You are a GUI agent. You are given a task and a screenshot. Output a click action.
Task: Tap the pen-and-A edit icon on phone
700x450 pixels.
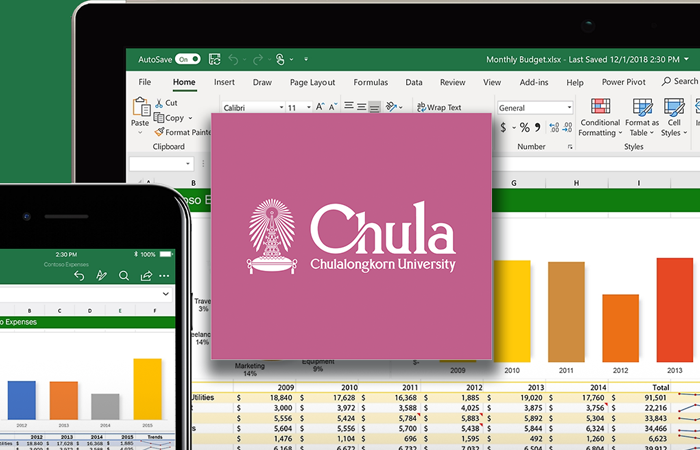click(x=101, y=276)
